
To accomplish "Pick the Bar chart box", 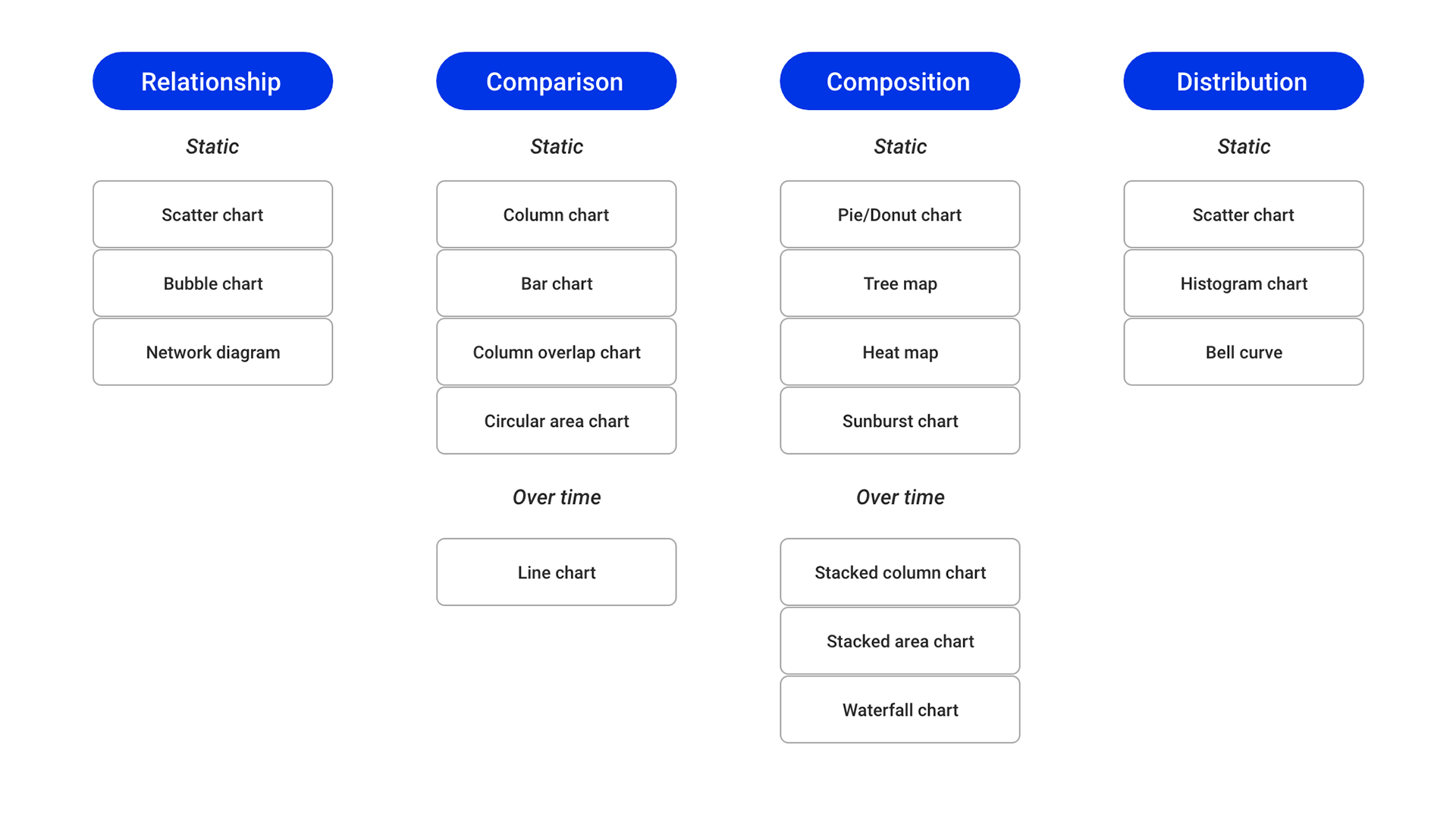I will (x=556, y=284).
